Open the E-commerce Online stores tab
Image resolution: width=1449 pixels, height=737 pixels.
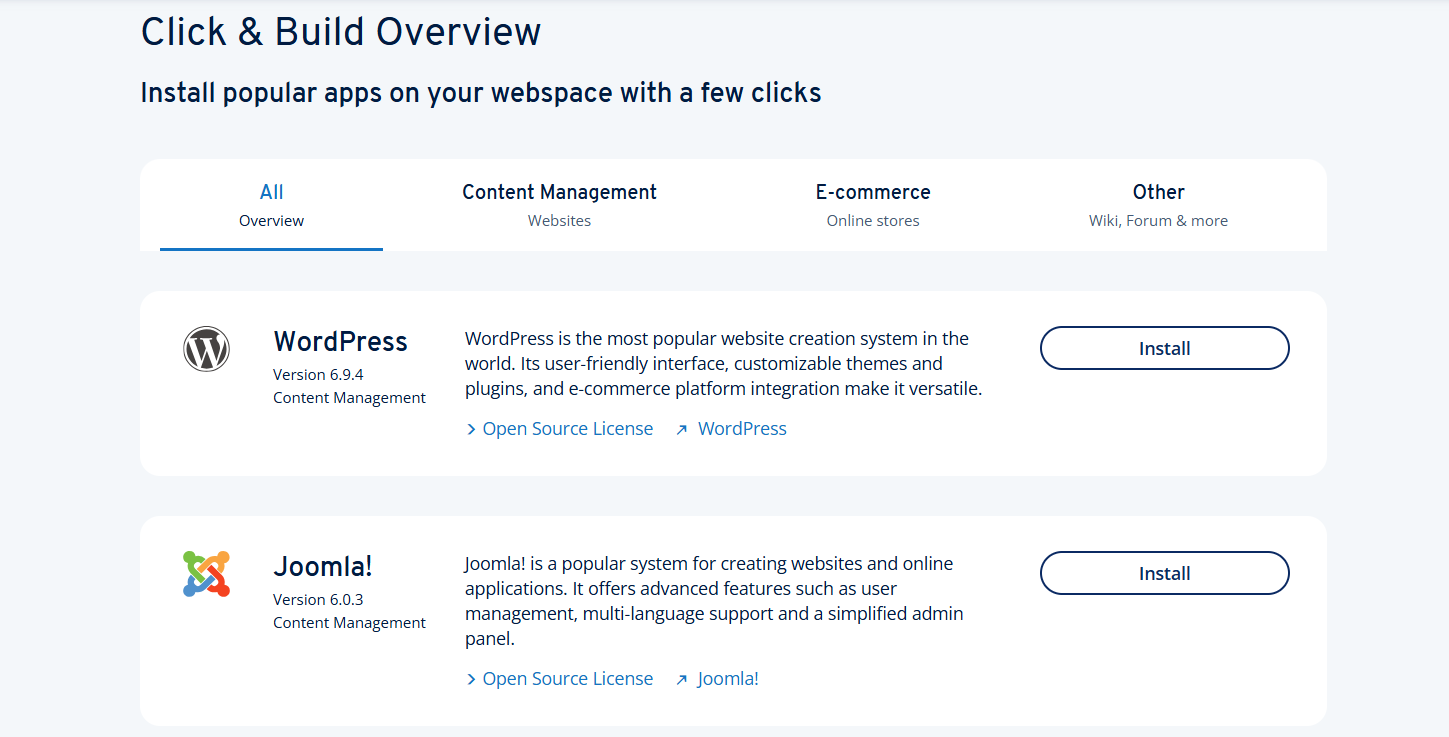click(873, 205)
